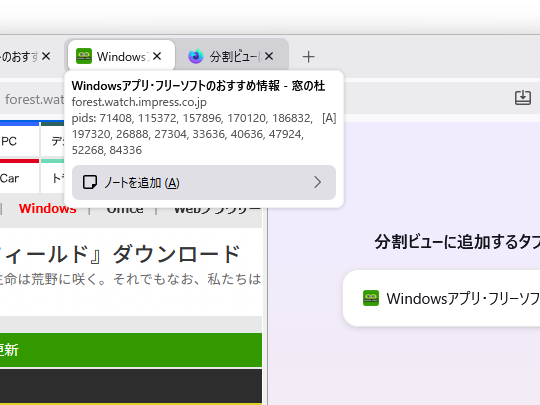Open the PC category link
Viewport: 540px width, 405px height.
tap(9, 141)
